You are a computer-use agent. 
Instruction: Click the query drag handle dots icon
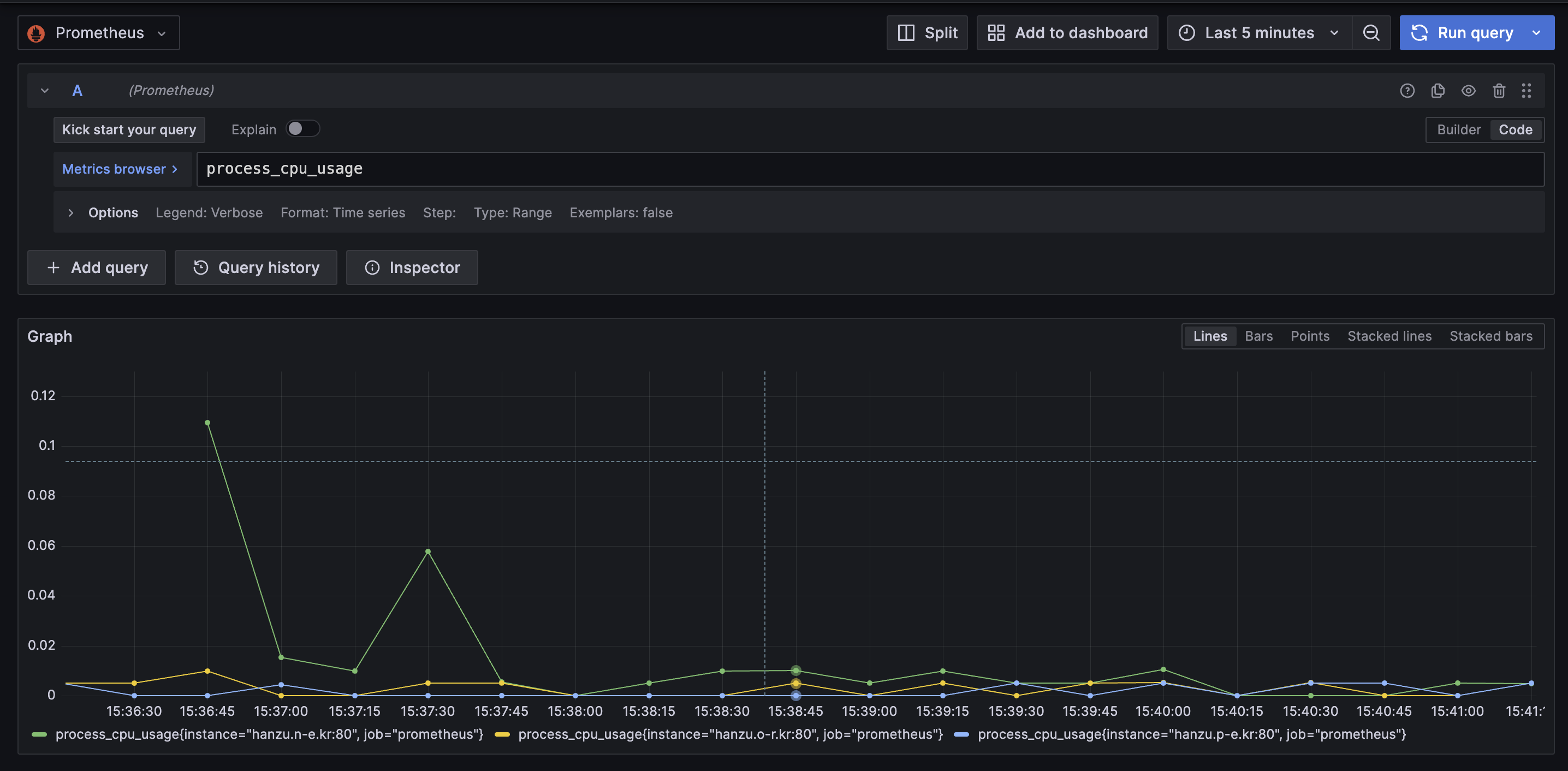[x=1526, y=91]
